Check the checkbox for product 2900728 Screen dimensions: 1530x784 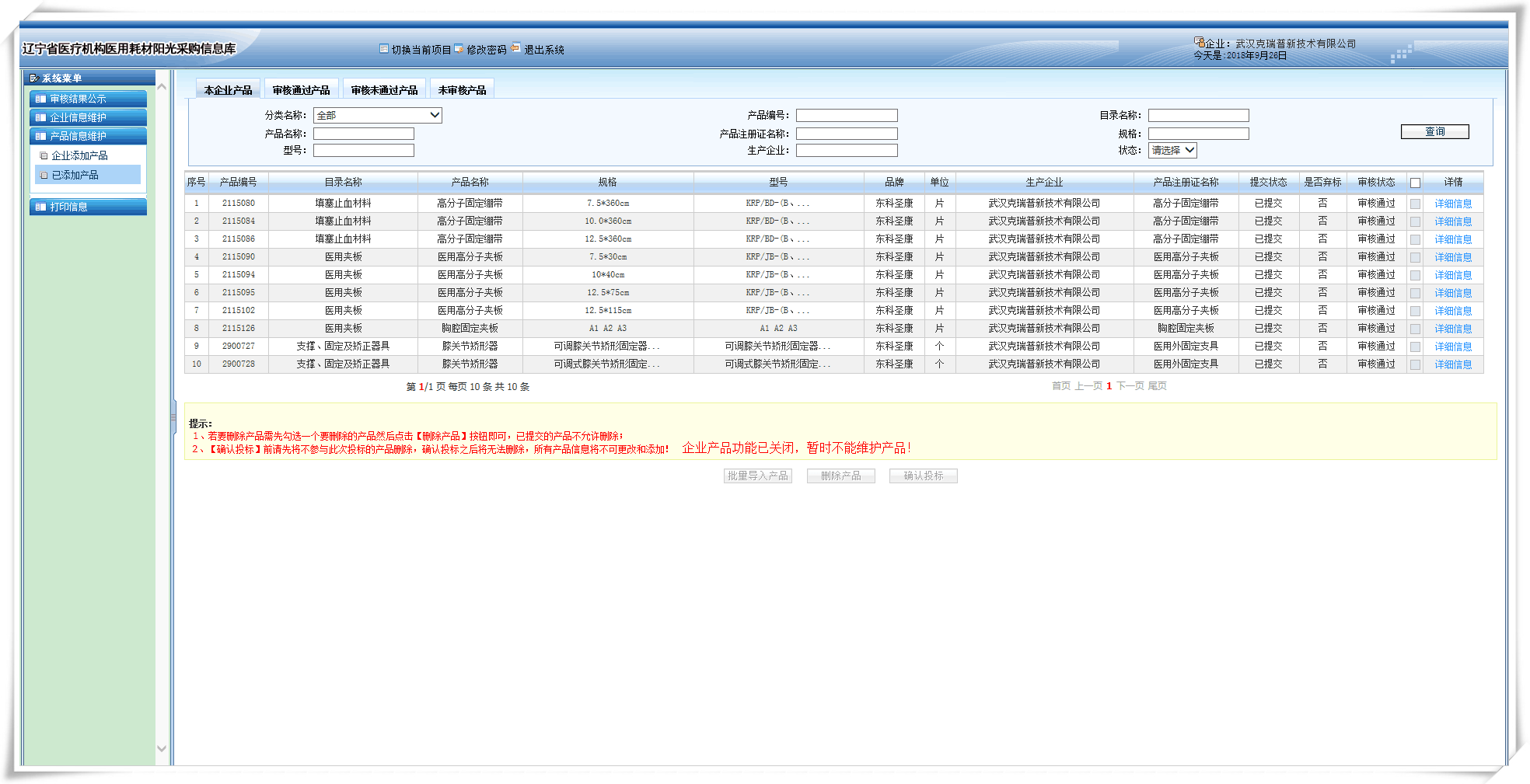pyautogui.click(x=1415, y=364)
